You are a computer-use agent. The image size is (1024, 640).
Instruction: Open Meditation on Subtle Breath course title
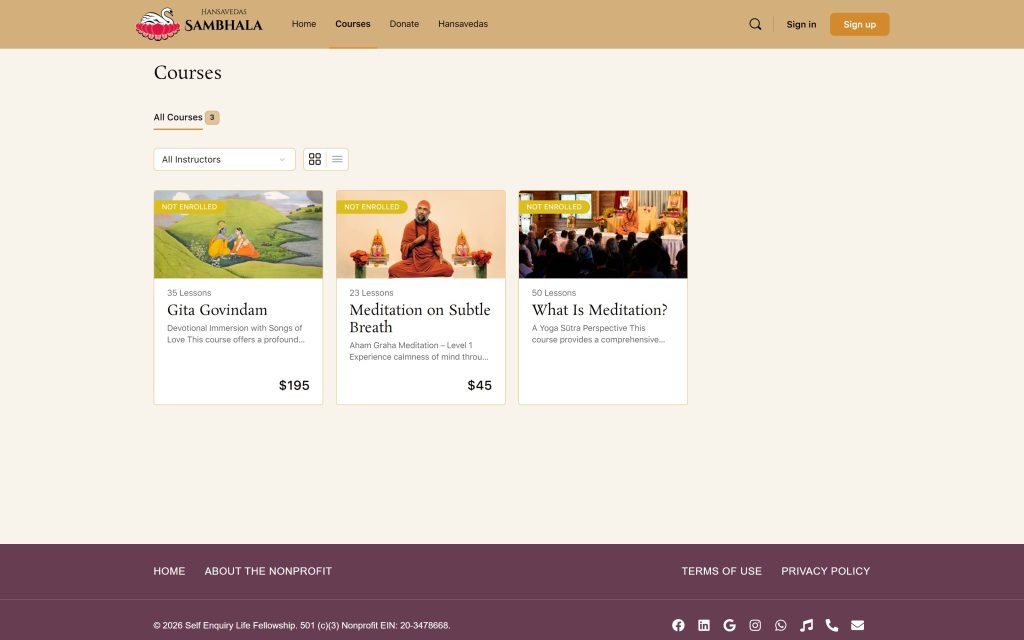point(420,319)
